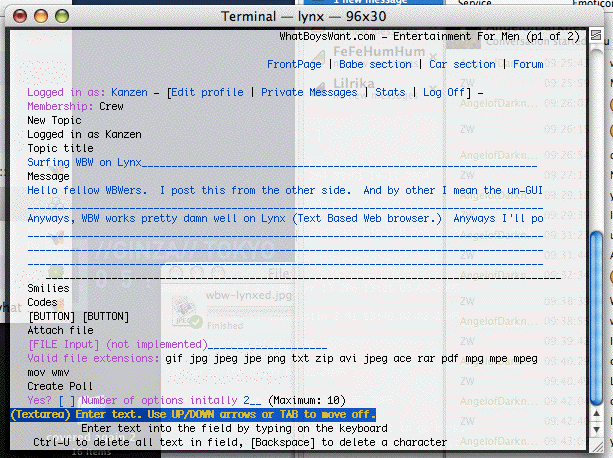Open the Car section link
The image size is (613, 458).
pos(462,64)
